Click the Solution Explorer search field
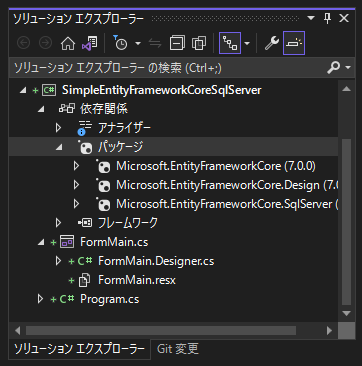Viewport: 362px width, 366px height. point(168,68)
